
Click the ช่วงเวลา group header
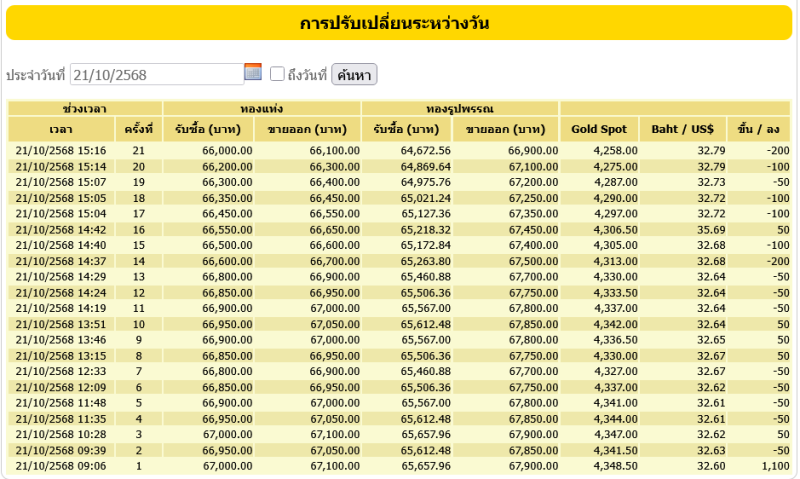coord(85,108)
